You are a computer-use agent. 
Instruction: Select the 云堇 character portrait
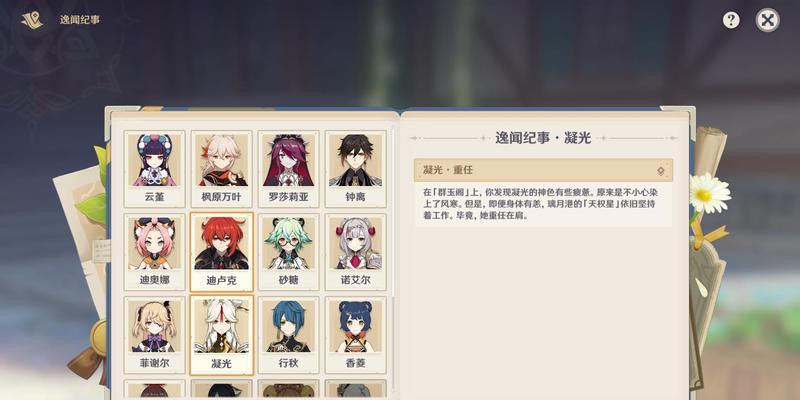pos(155,168)
